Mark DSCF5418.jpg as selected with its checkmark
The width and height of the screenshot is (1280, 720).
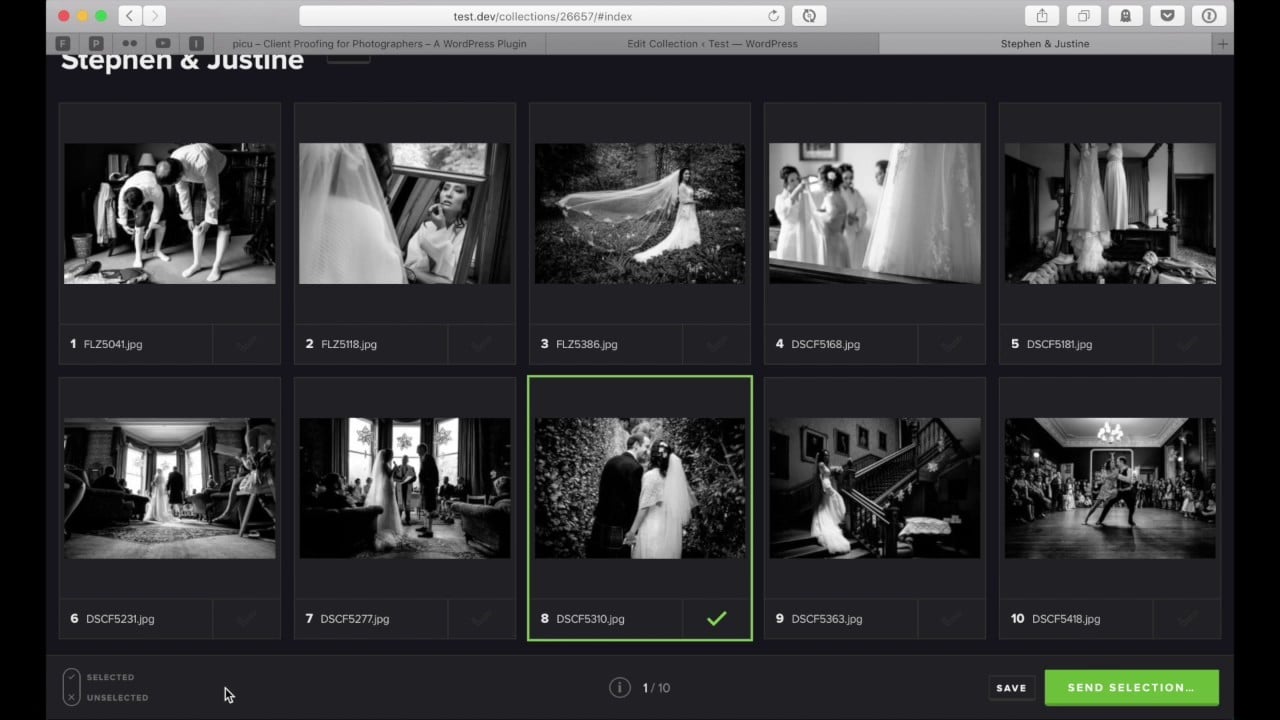point(1187,619)
